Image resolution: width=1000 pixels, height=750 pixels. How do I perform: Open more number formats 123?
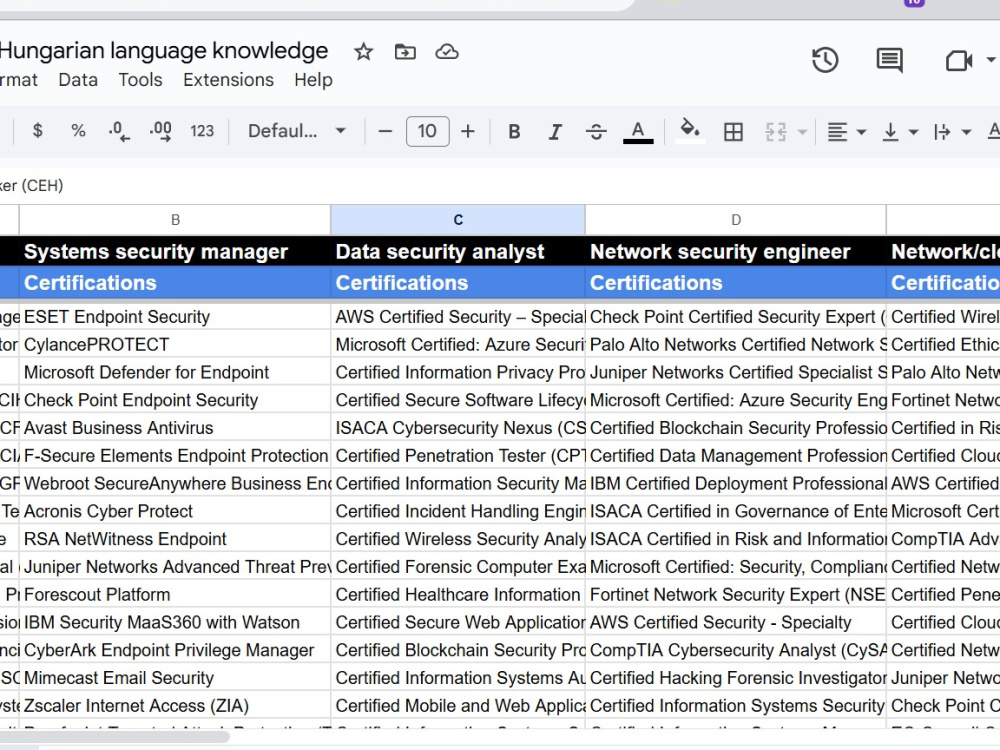click(202, 131)
